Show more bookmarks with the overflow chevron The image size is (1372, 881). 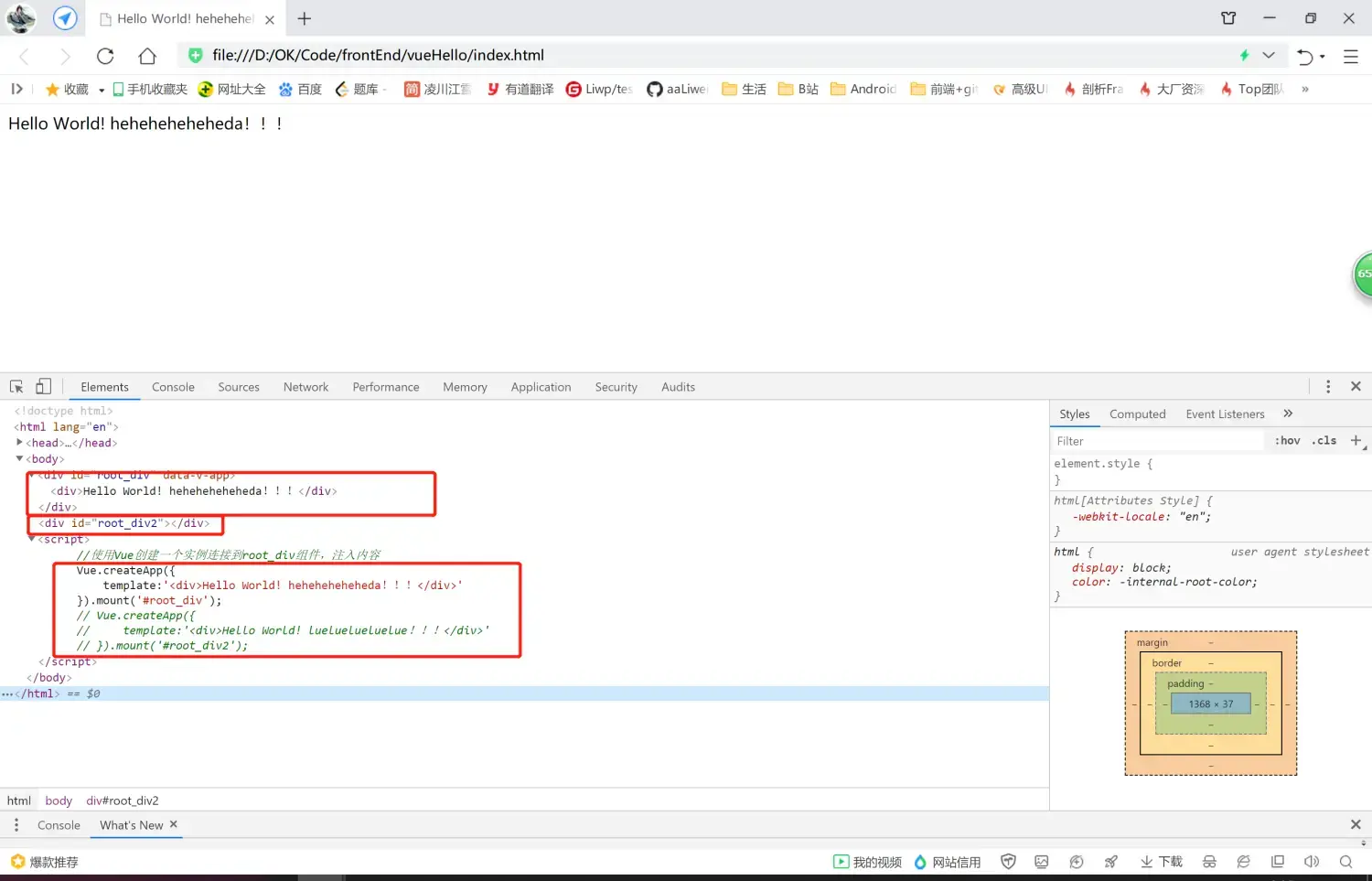[1305, 89]
